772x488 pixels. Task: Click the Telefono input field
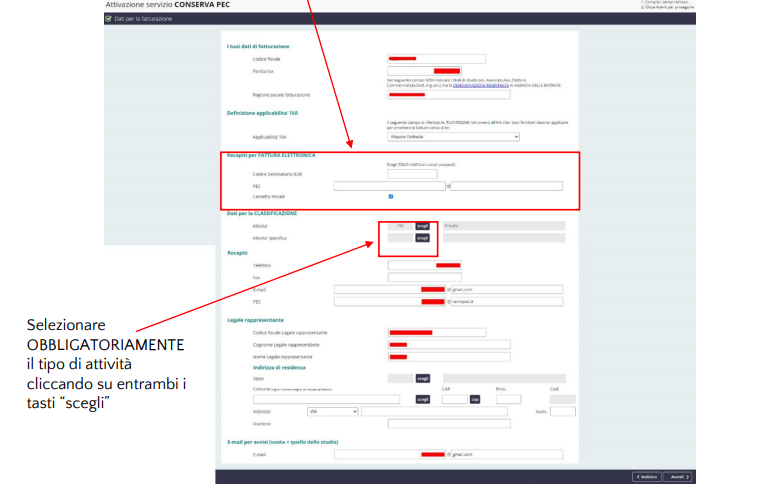point(425,265)
